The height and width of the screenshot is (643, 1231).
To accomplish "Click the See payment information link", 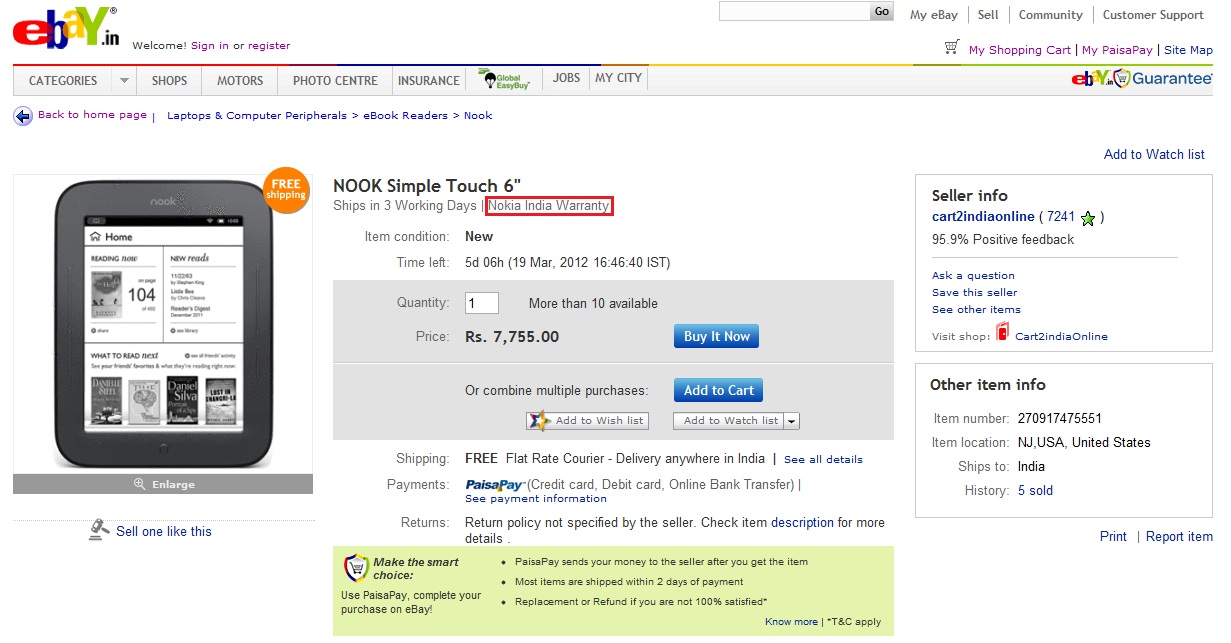I will pos(536,499).
